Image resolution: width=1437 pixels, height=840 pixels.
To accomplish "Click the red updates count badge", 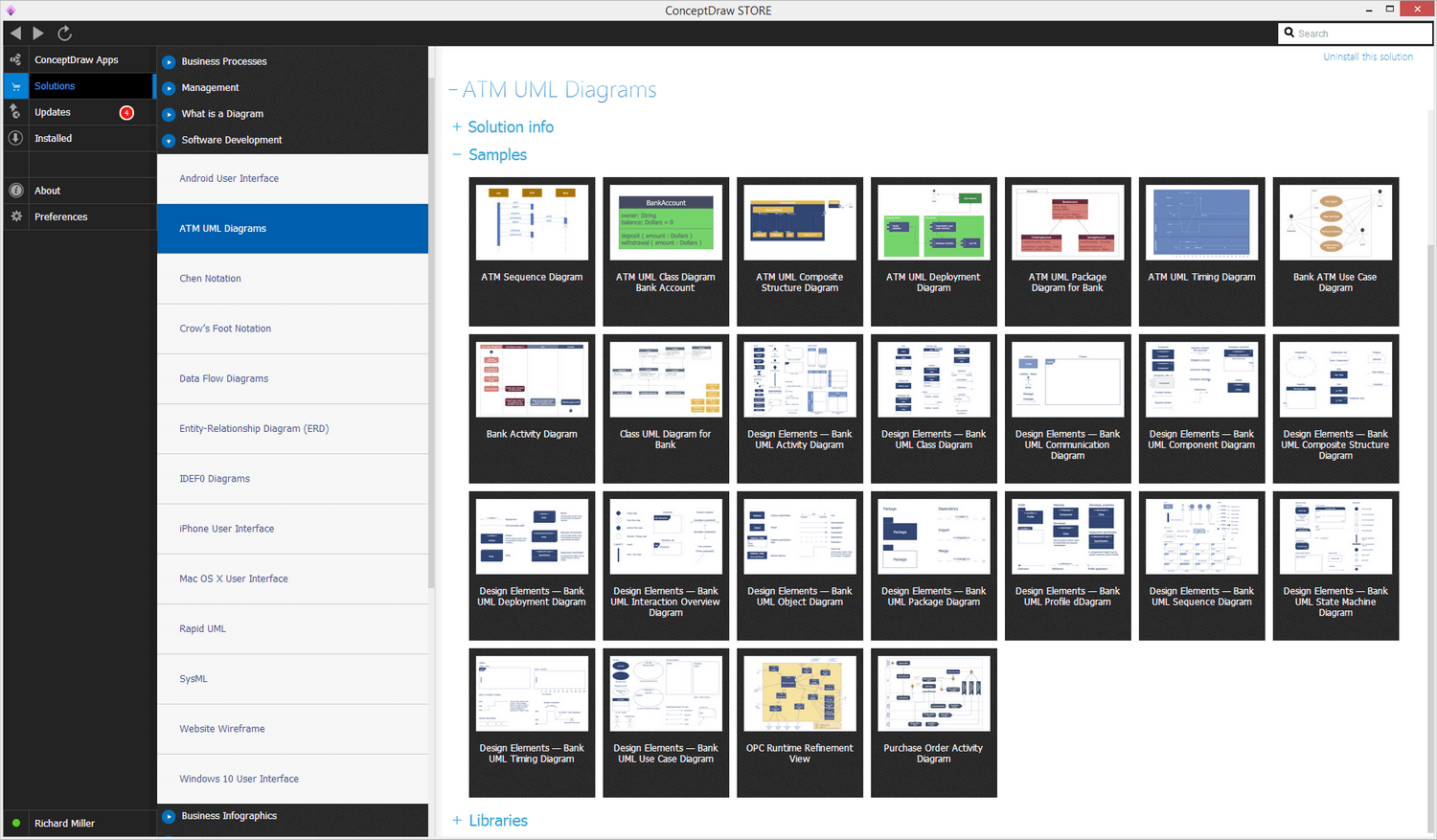I will click(126, 112).
